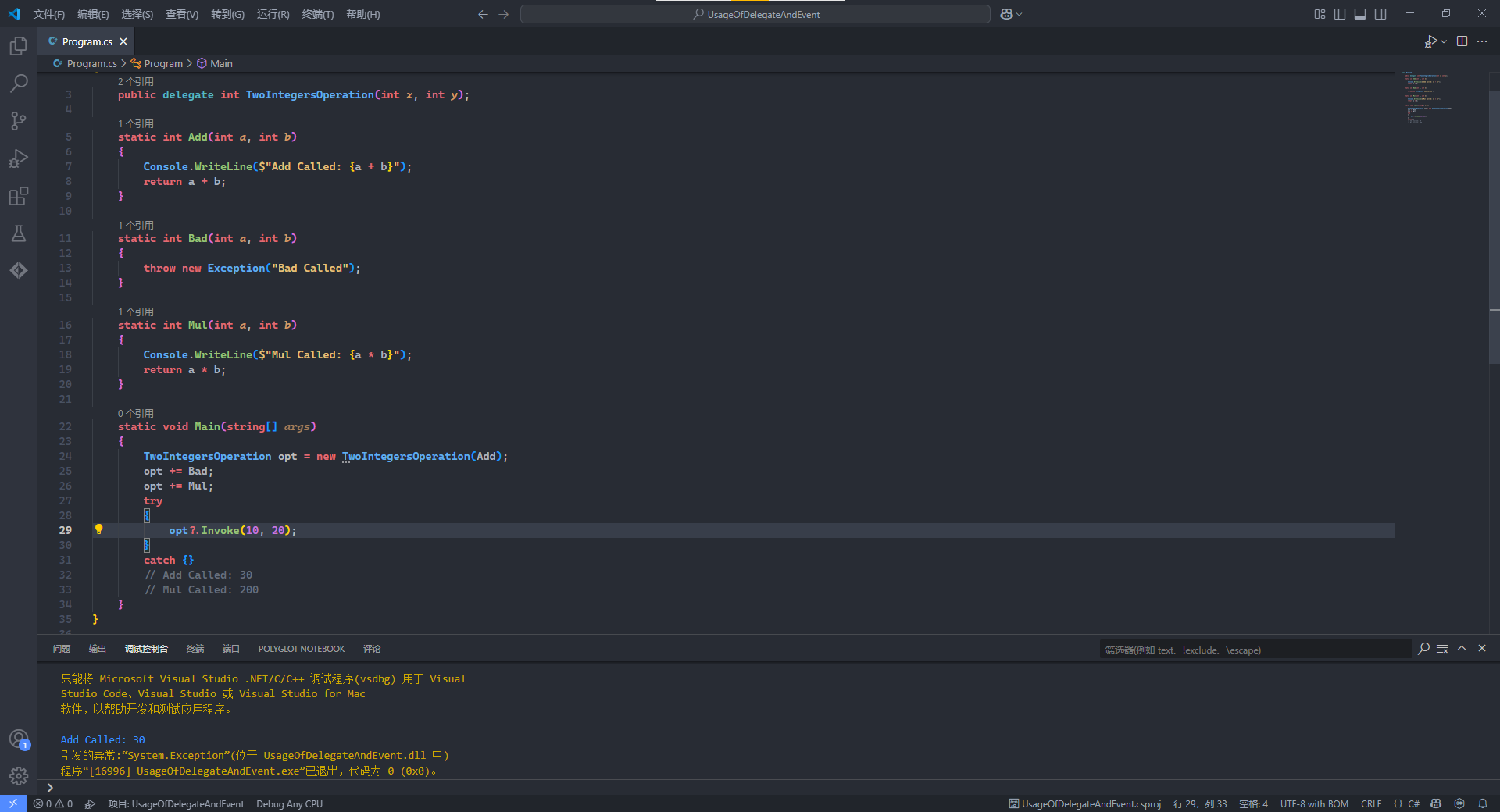
Task: Click the lightbulb code action icon
Action: pos(98,529)
